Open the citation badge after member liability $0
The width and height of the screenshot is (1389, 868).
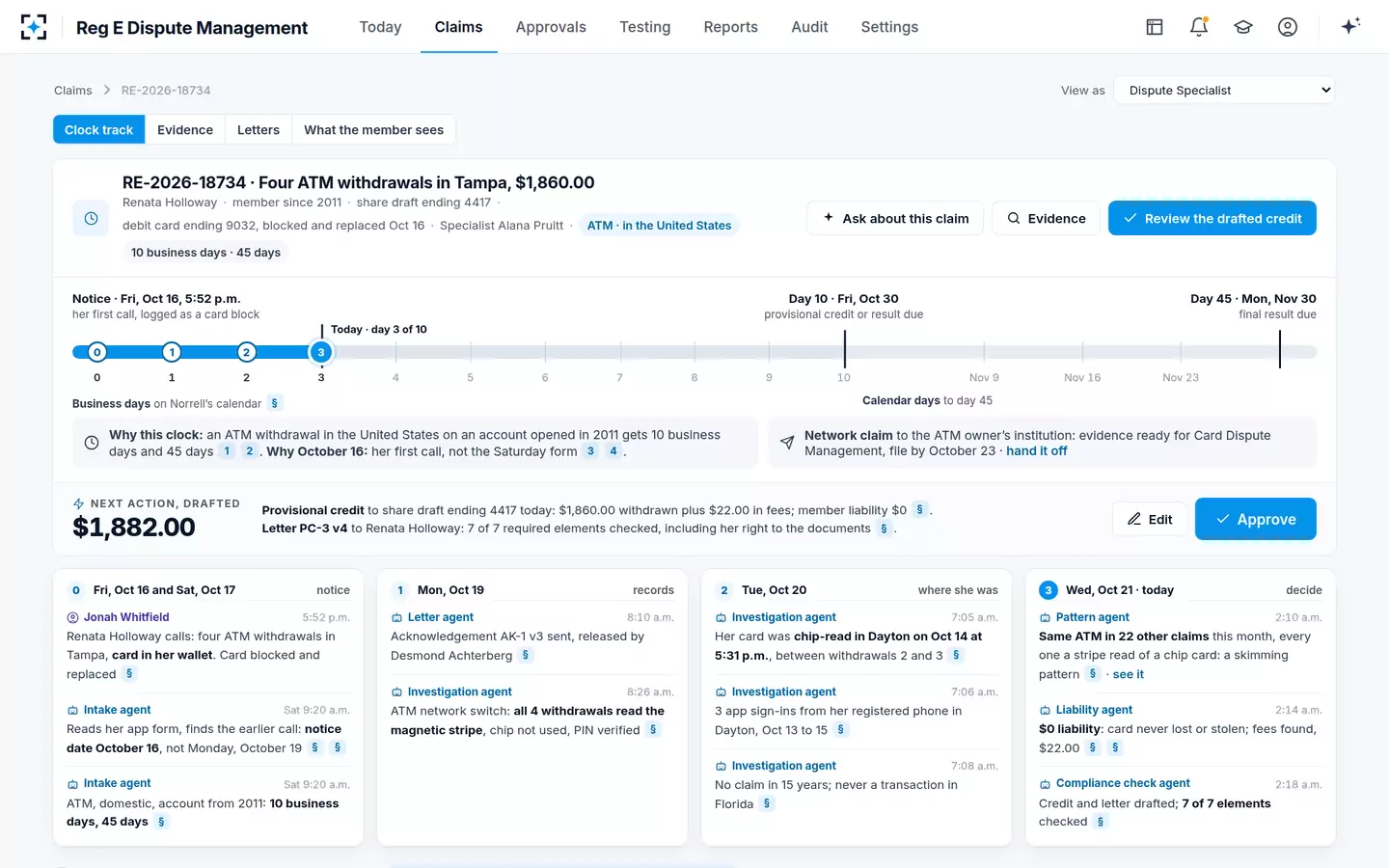920,510
